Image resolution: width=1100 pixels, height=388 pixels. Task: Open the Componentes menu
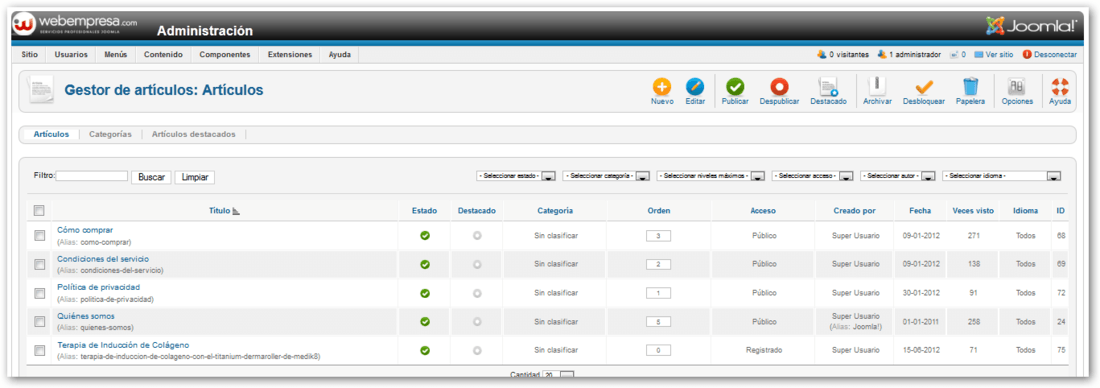click(224, 55)
